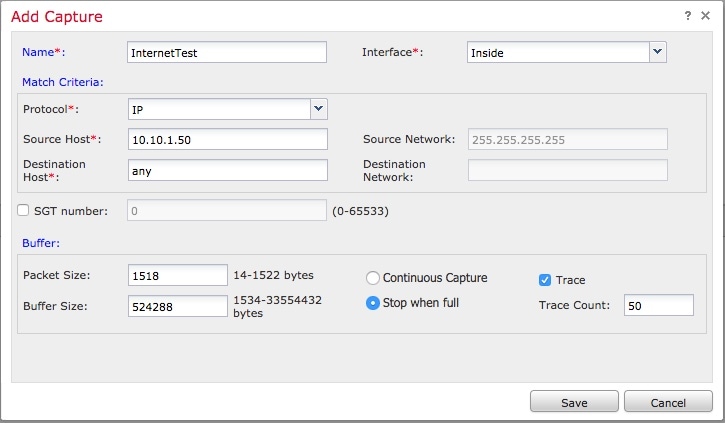Viewport: 725px width, 423px height.
Task: Click the Source Network mask field
Action: point(568,139)
